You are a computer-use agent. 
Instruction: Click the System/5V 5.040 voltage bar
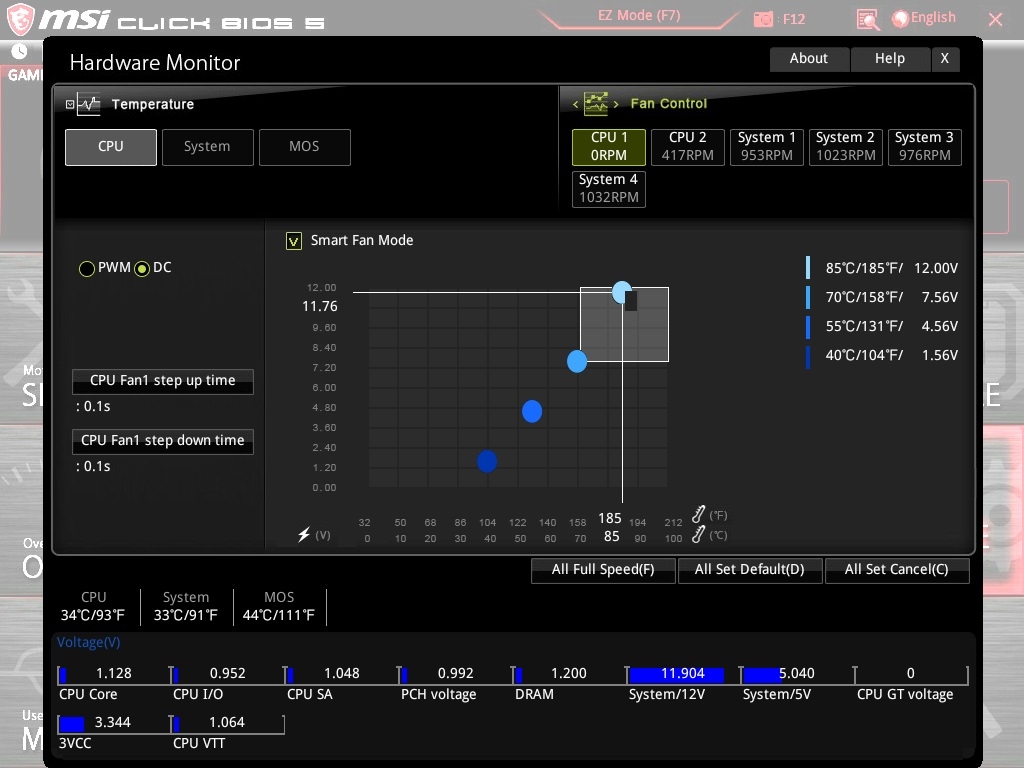click(x=797, y=674)
